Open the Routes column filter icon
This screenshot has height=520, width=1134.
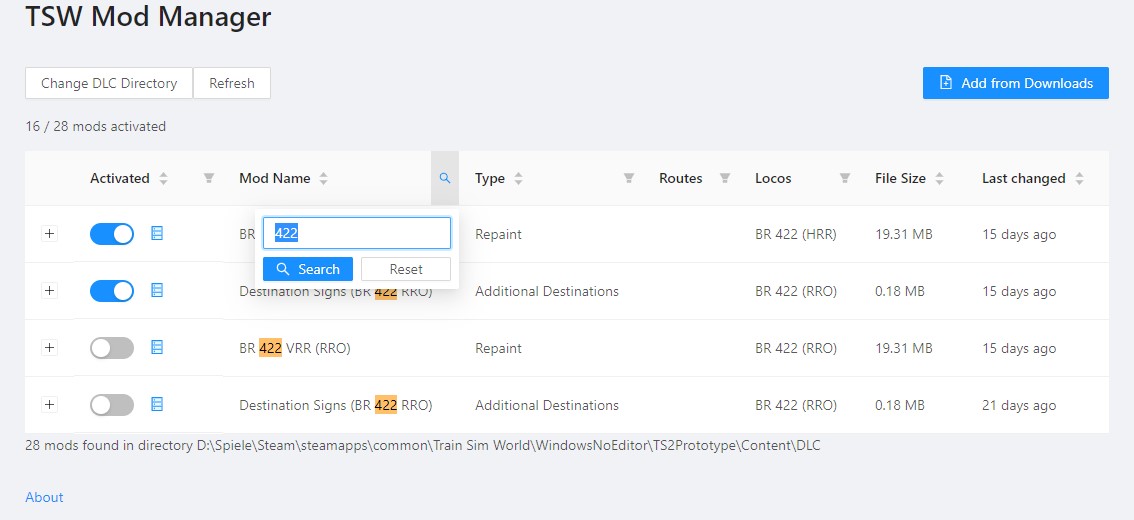click(725, 178)
